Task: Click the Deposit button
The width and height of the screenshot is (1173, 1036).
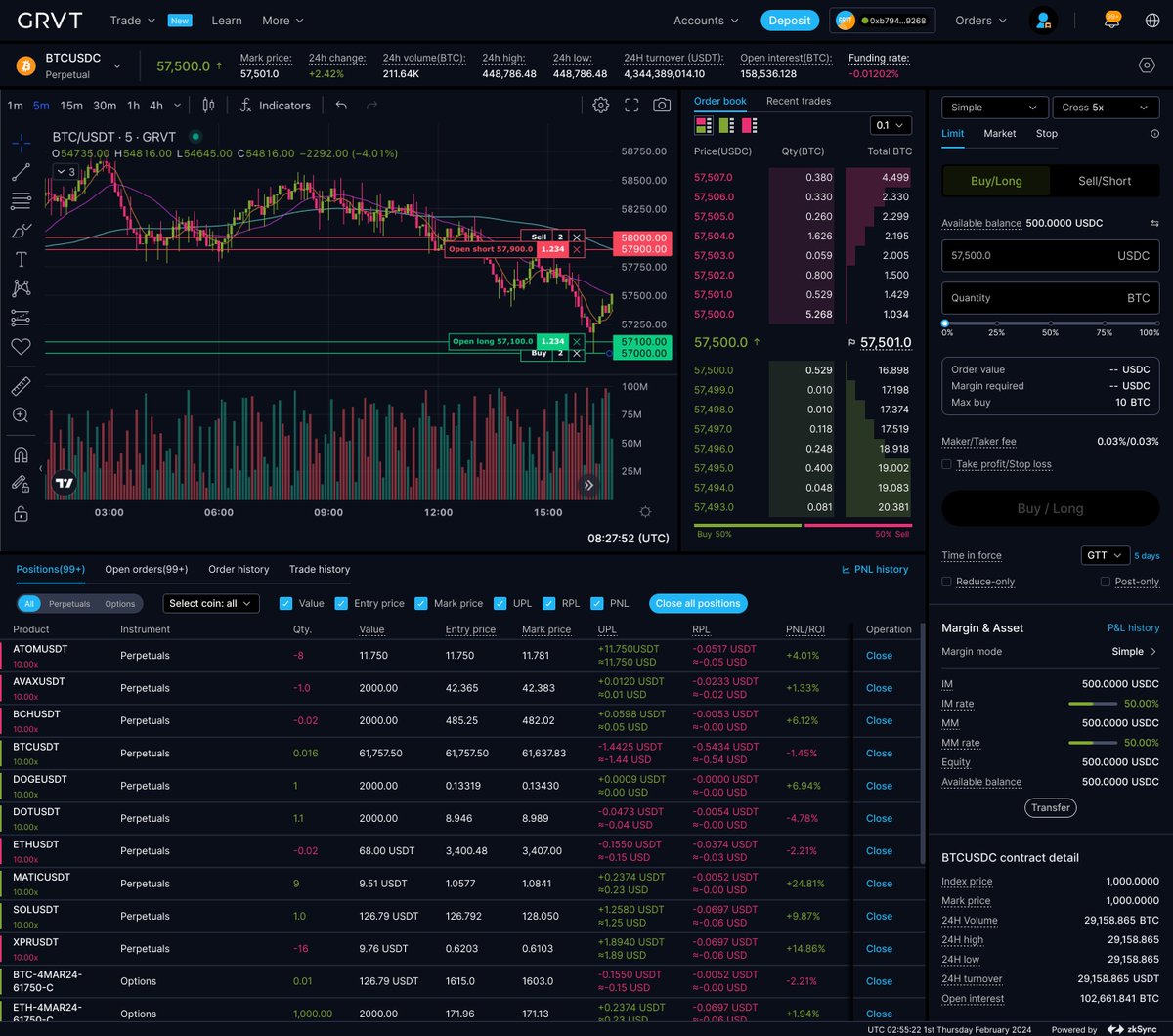Action: coord(790,21)
